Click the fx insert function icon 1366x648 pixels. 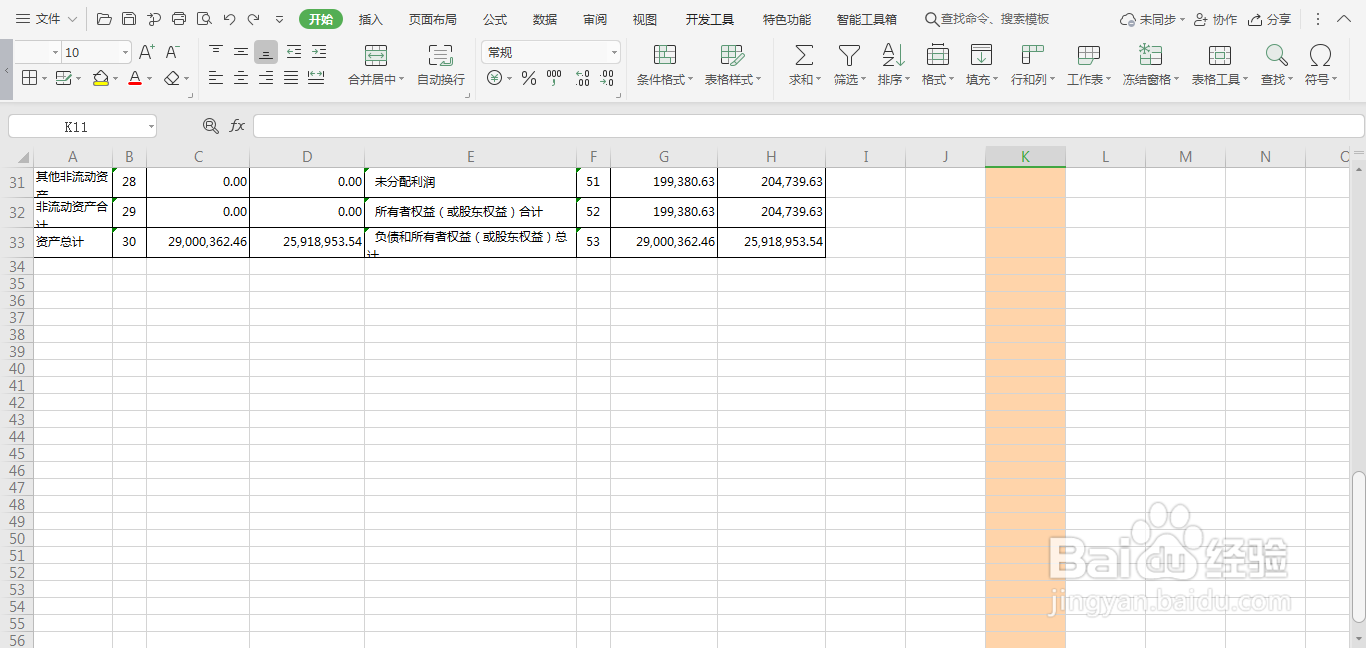click(237, 126)
